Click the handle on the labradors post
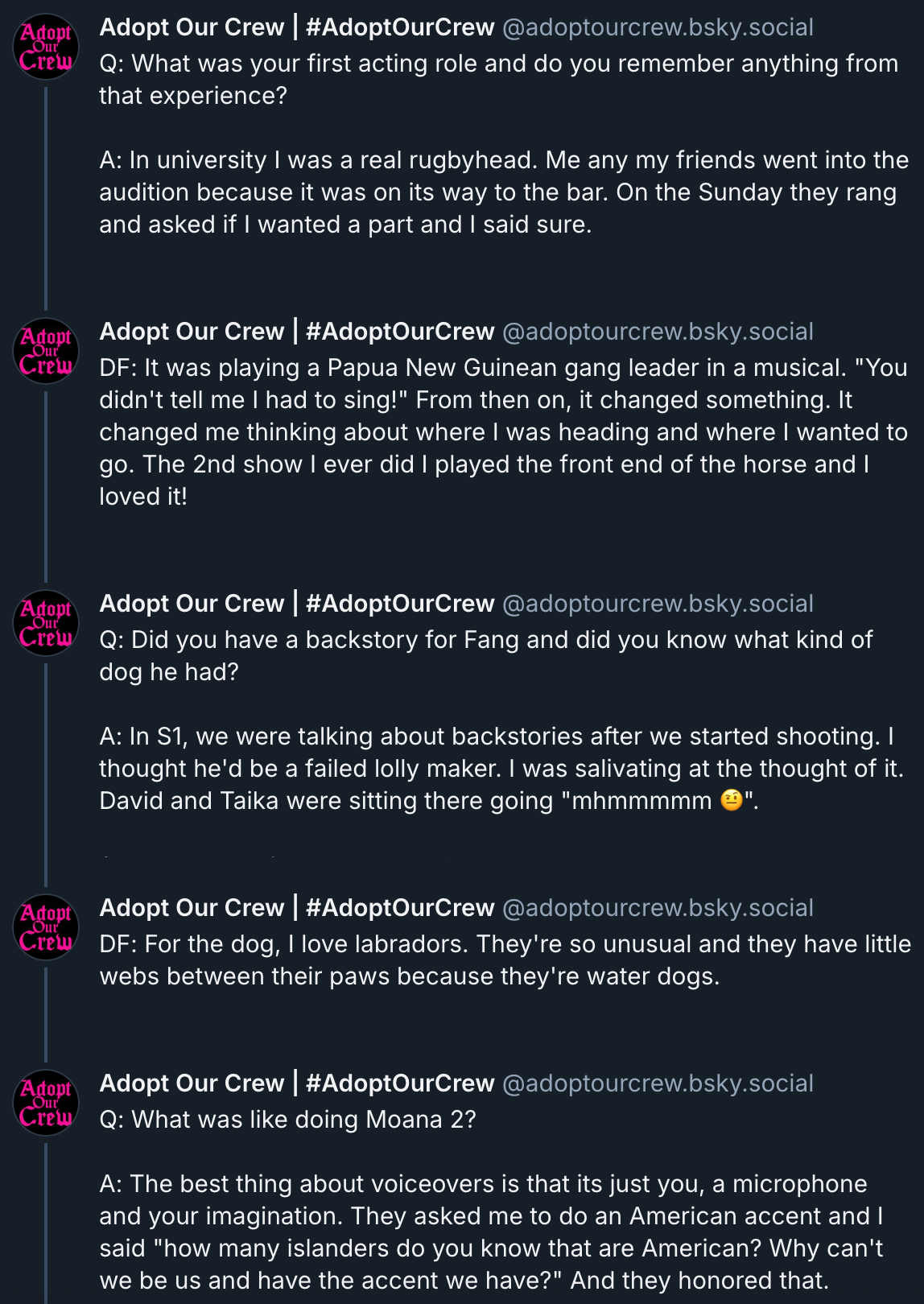This screenshot has width=924, height=1304. click(x=658, y=908)
